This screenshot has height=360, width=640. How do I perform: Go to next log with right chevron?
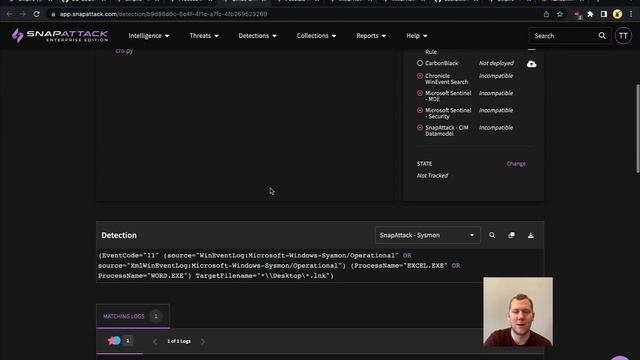[203, 341]
